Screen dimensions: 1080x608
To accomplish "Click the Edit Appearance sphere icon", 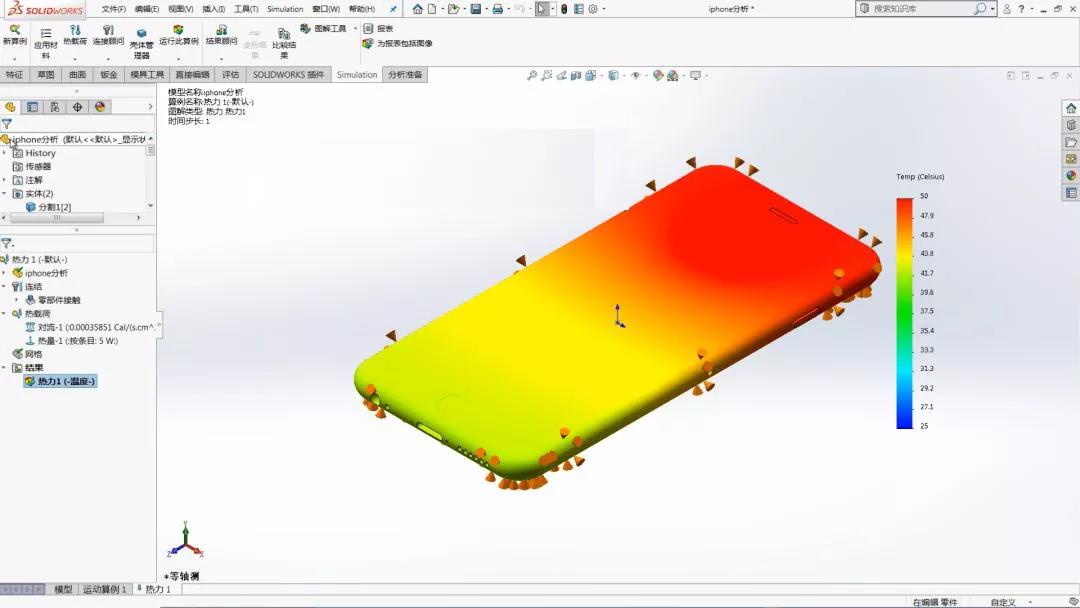I will click(658, 75).
